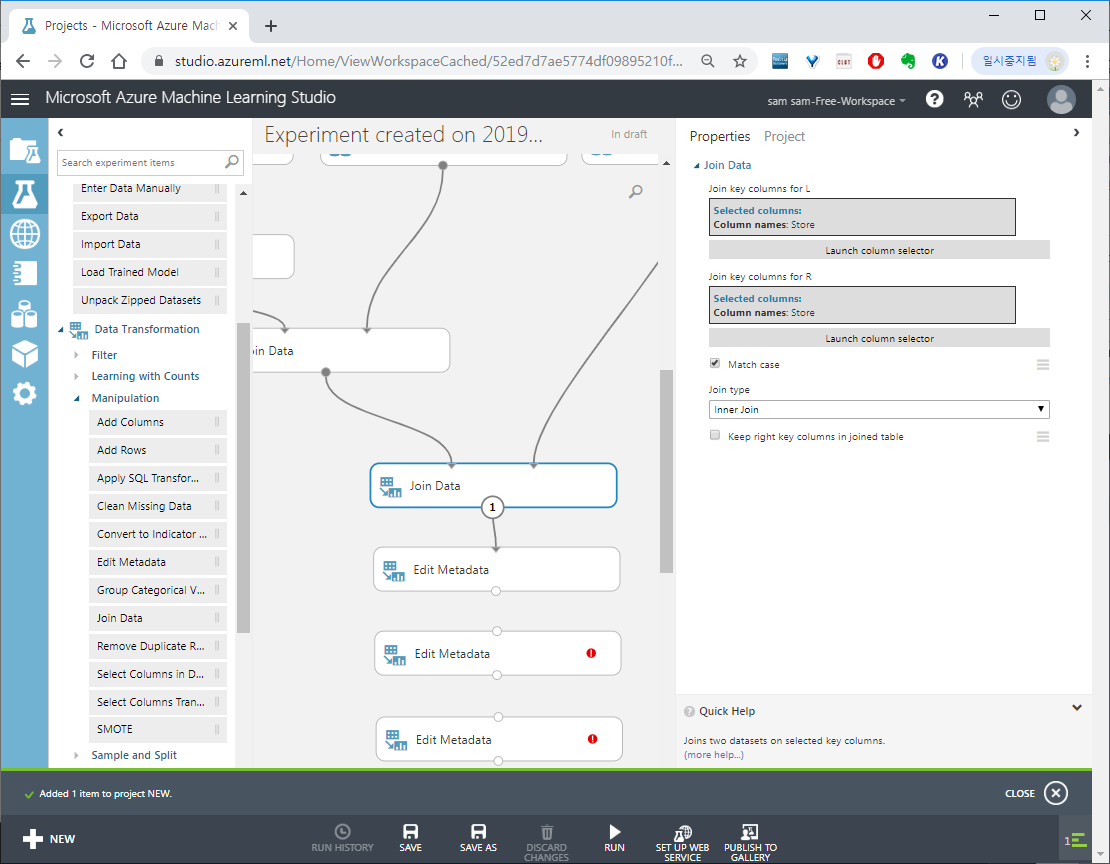
Task: Reload the page with refresh icon
Action: (87, 61)
